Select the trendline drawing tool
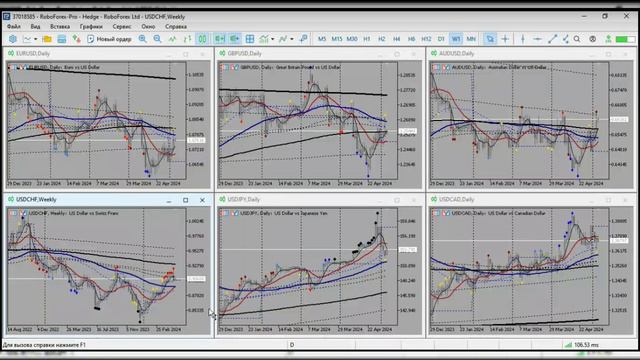 [552, 39]
